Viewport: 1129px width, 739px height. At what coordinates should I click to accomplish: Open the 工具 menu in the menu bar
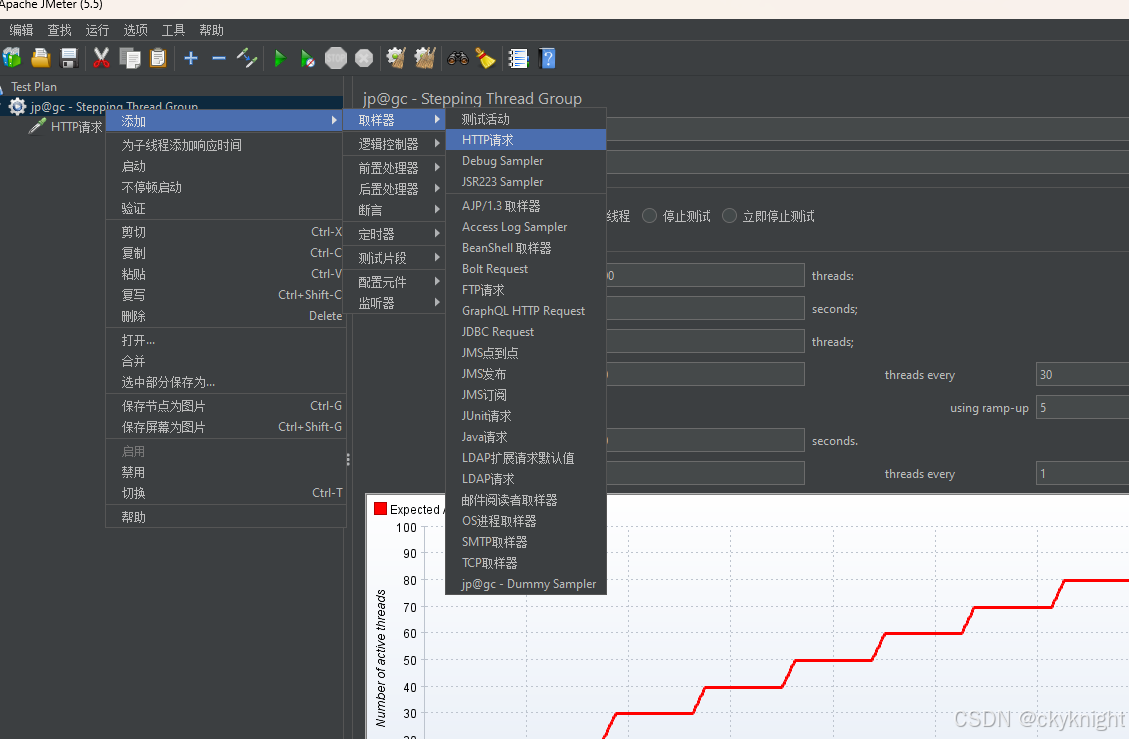click(173, 29)
